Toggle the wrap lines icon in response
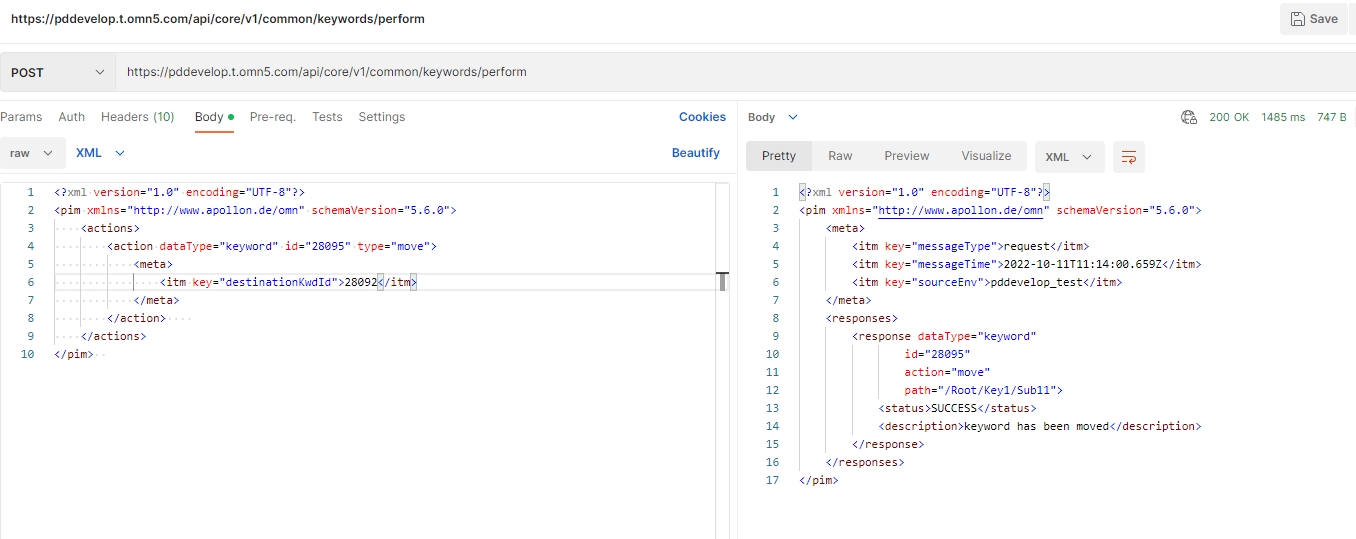The image size is (1356, 539). (1129, 157)
